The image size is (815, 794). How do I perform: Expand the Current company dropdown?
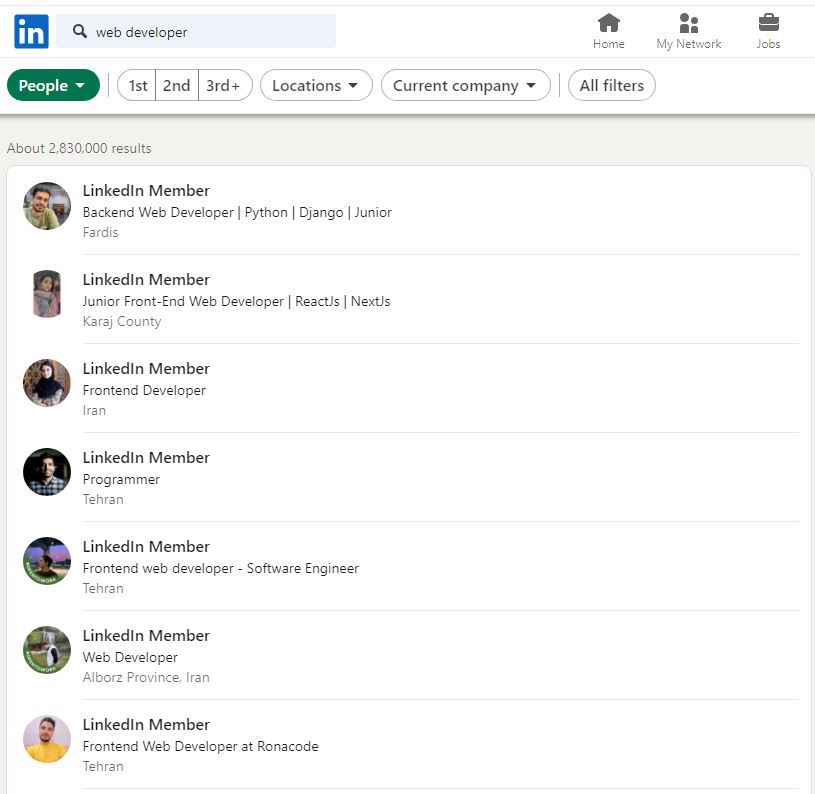(x=466, y=85)
